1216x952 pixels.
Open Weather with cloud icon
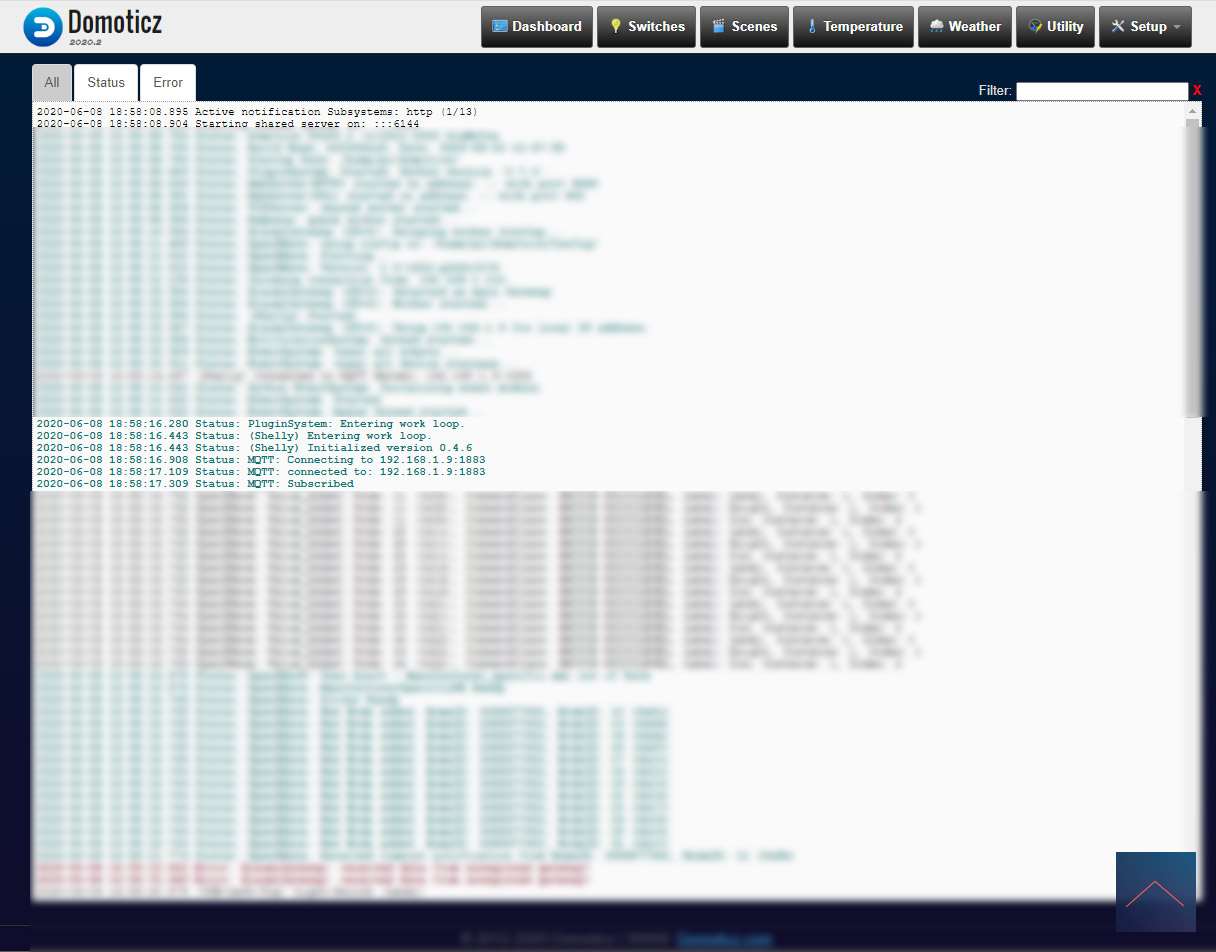click(964, 27)
